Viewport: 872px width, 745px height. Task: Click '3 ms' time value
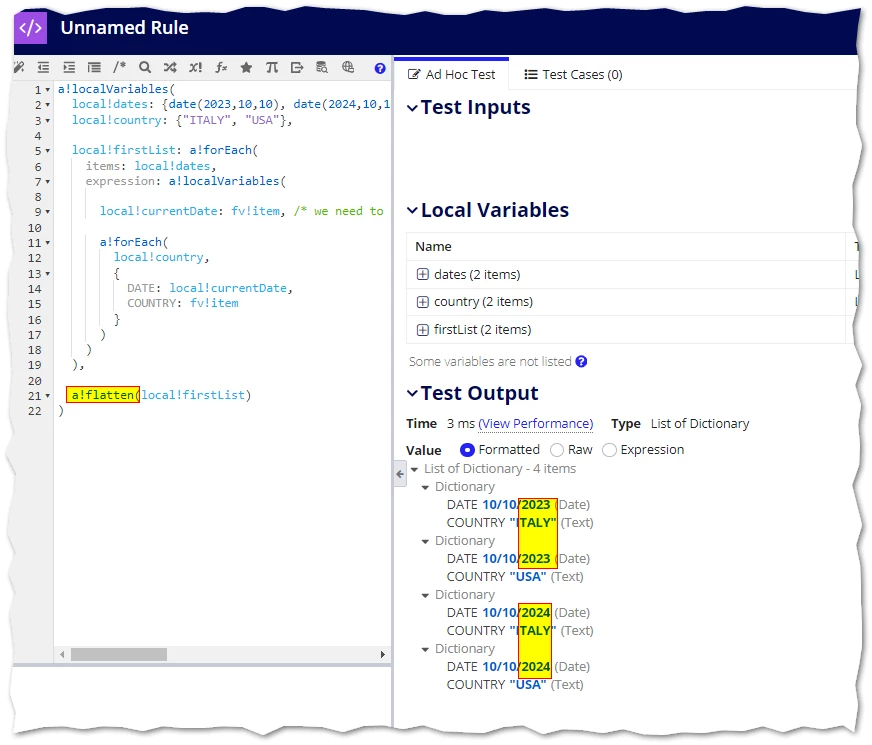tap(460, 424)
